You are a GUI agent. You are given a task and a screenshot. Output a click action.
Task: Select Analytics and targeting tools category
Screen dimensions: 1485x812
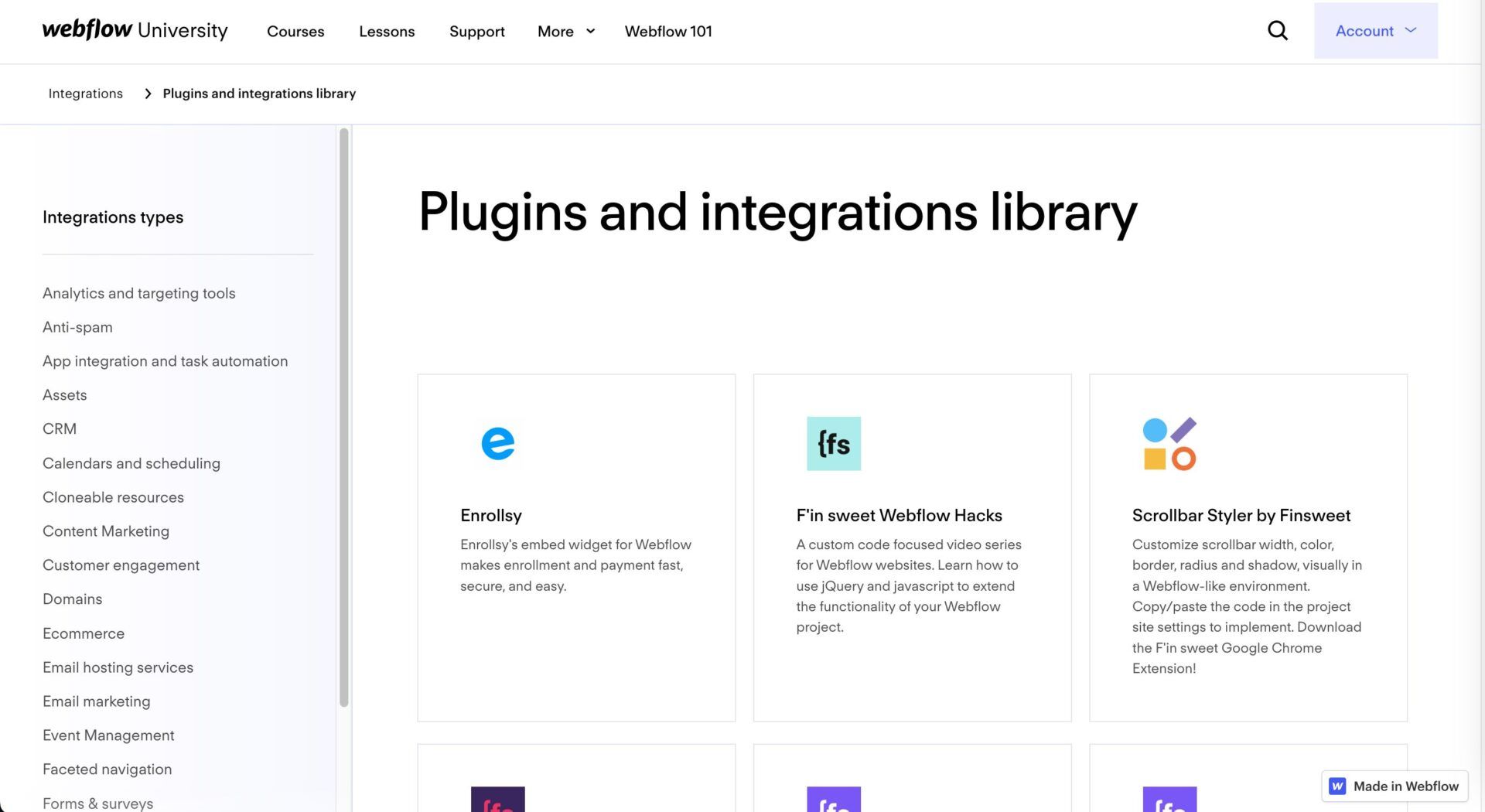139,293
